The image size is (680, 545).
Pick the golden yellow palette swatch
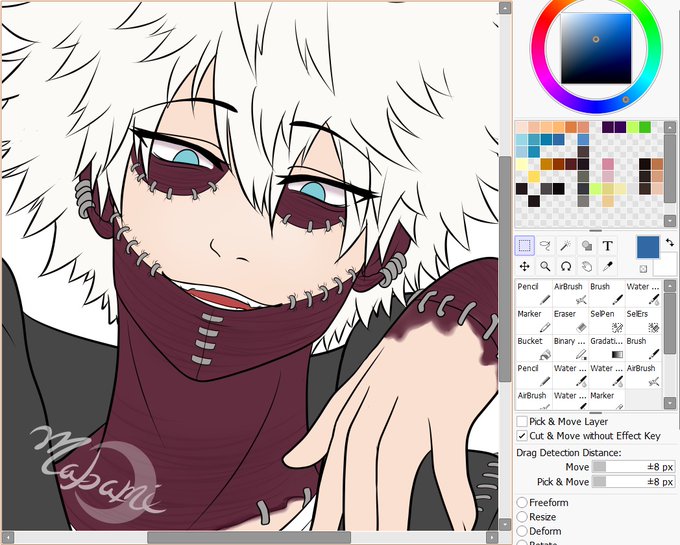(x=534, y=176)
